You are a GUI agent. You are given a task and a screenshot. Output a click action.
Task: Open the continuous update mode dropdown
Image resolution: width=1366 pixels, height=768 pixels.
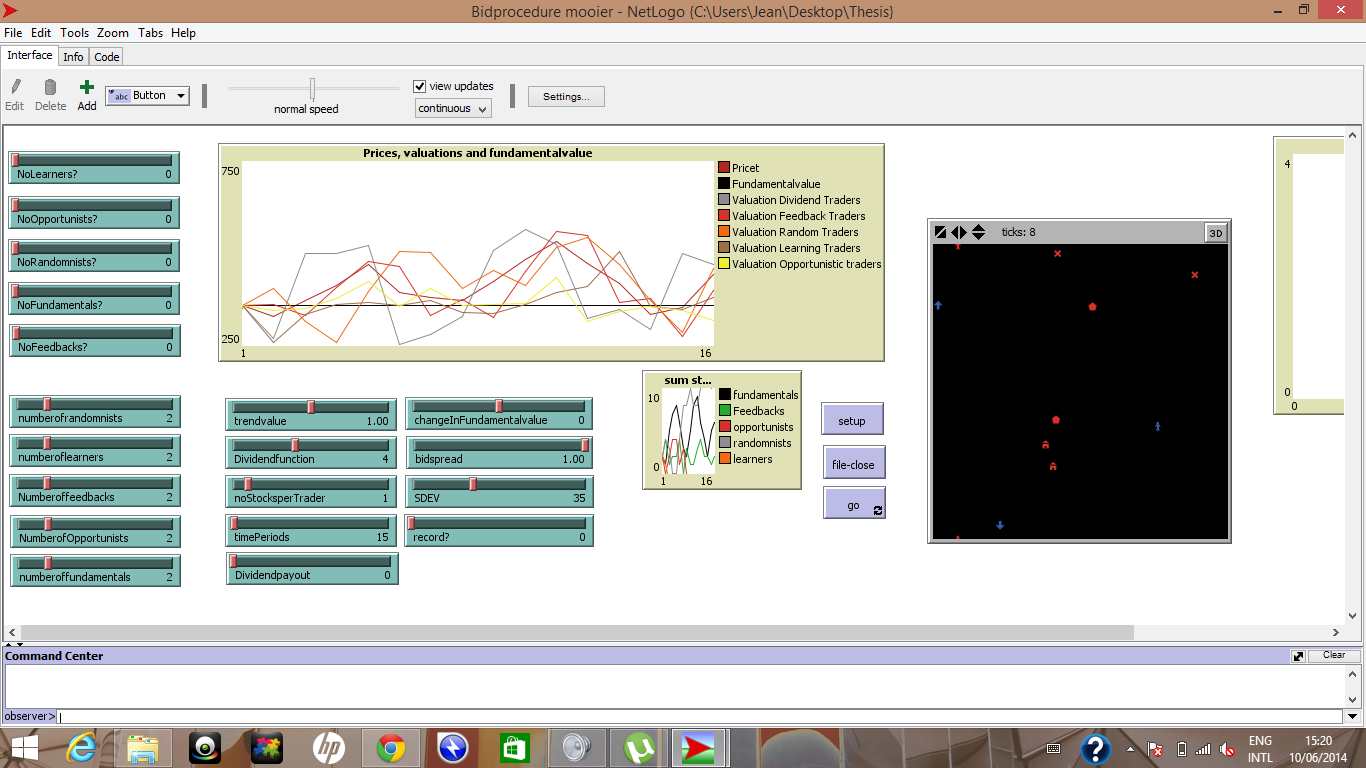pos(453,109)
